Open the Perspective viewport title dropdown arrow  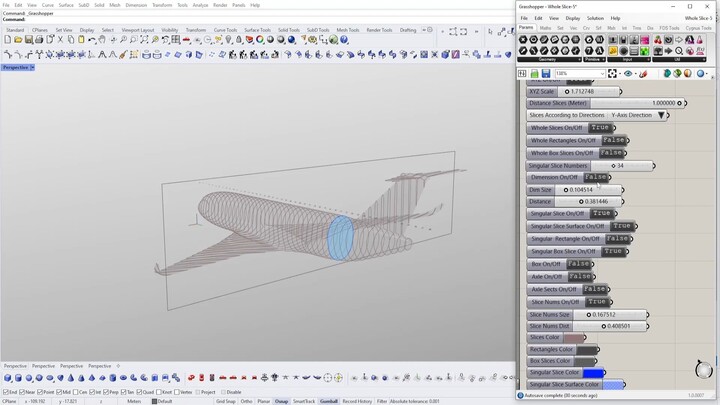coord(32,67)
